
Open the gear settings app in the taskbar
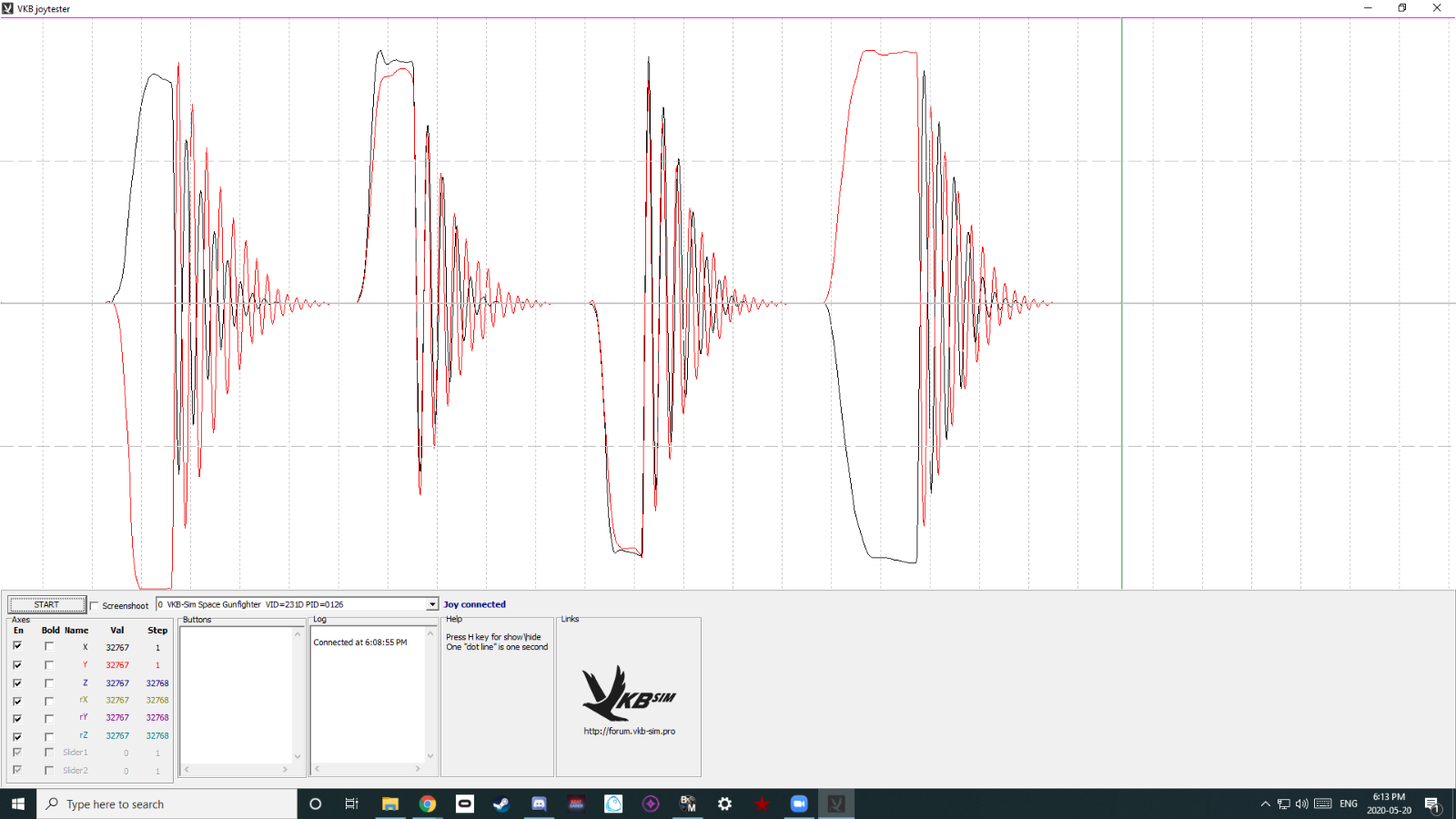[x=724, y=804]
